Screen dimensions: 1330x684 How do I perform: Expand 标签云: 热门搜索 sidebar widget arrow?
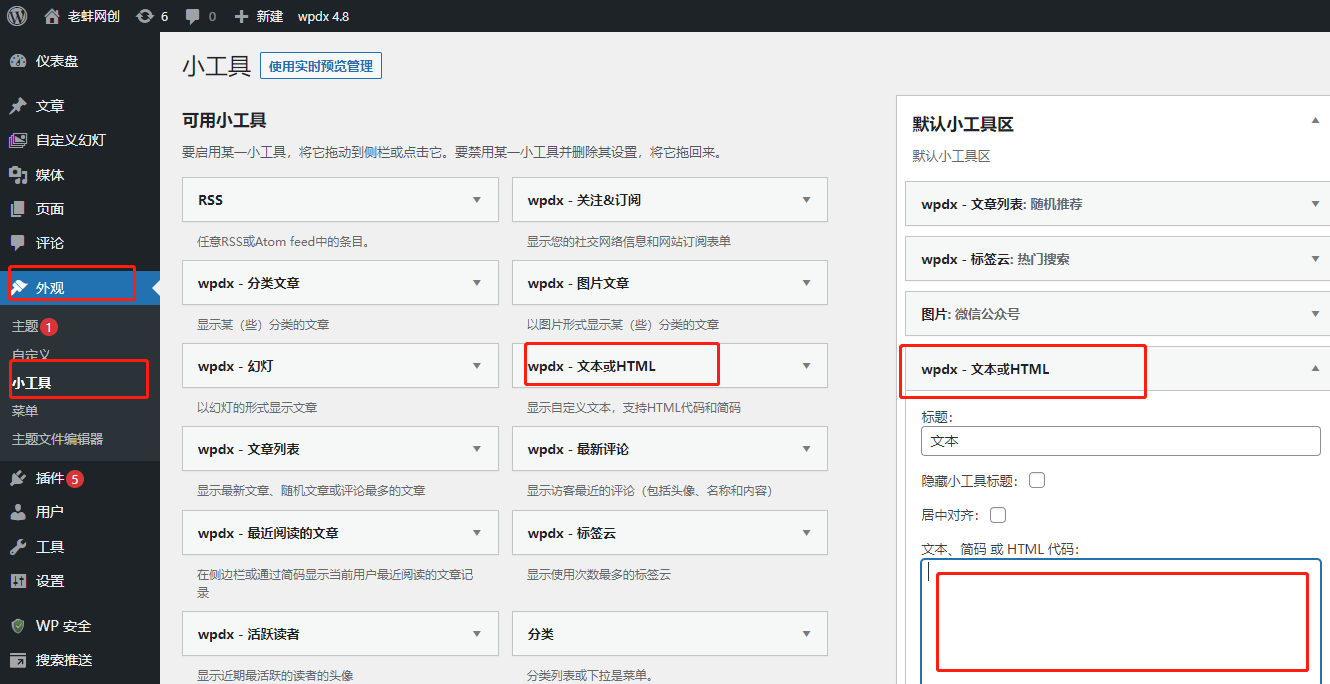1315,259
